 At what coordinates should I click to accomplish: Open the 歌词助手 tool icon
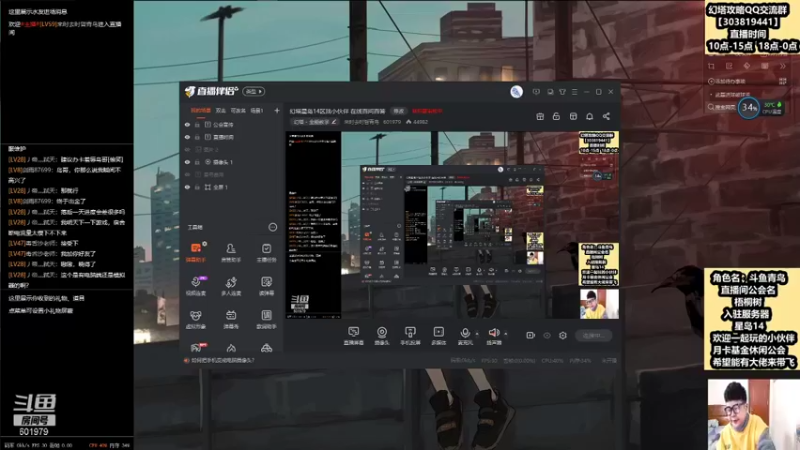[x=266, y=319]
